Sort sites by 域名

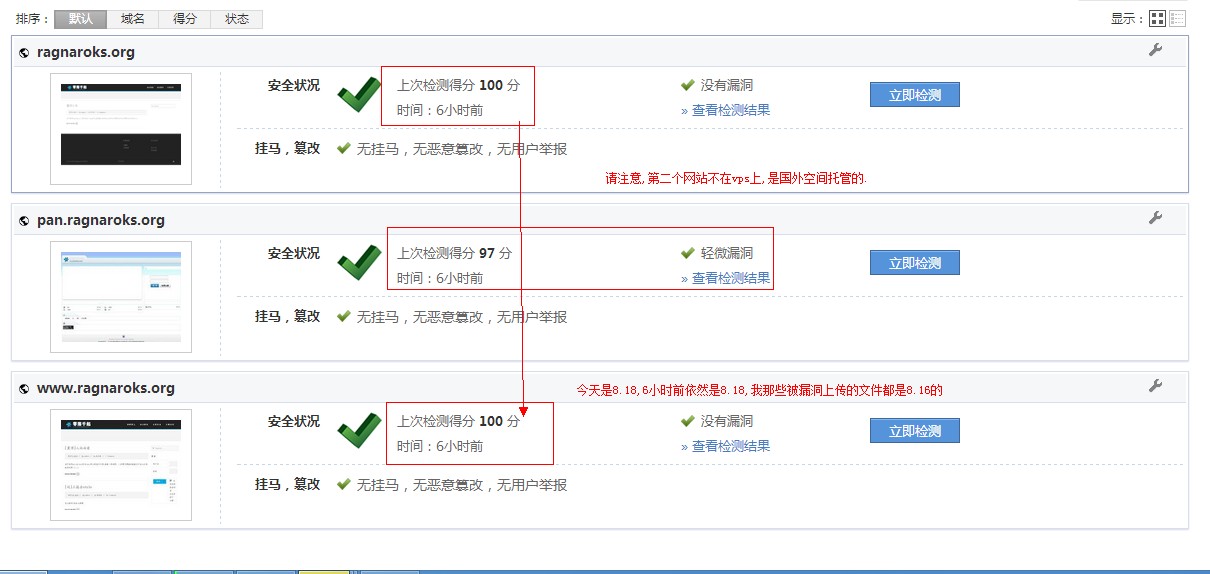pos(132,19)
